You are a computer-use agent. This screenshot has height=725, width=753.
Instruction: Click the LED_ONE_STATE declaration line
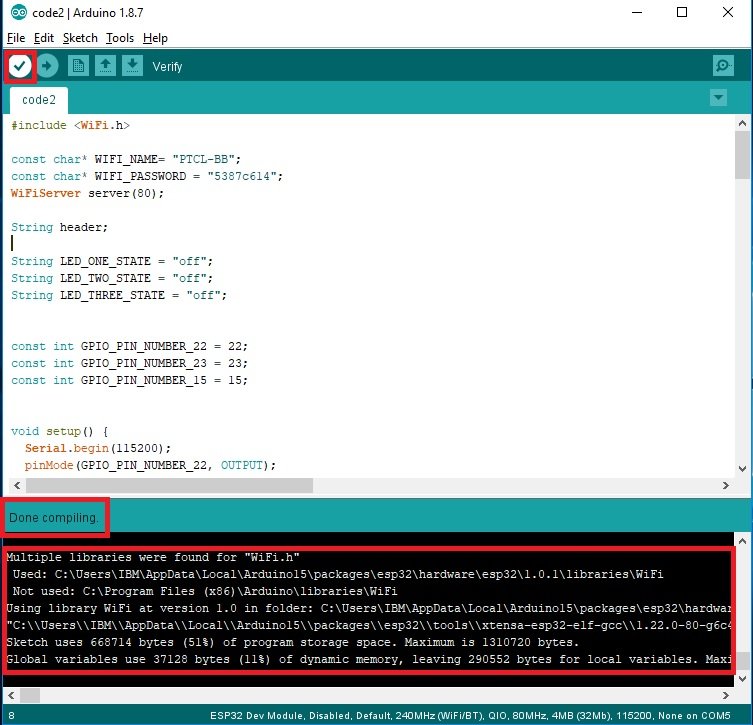[x=112, y=261]
